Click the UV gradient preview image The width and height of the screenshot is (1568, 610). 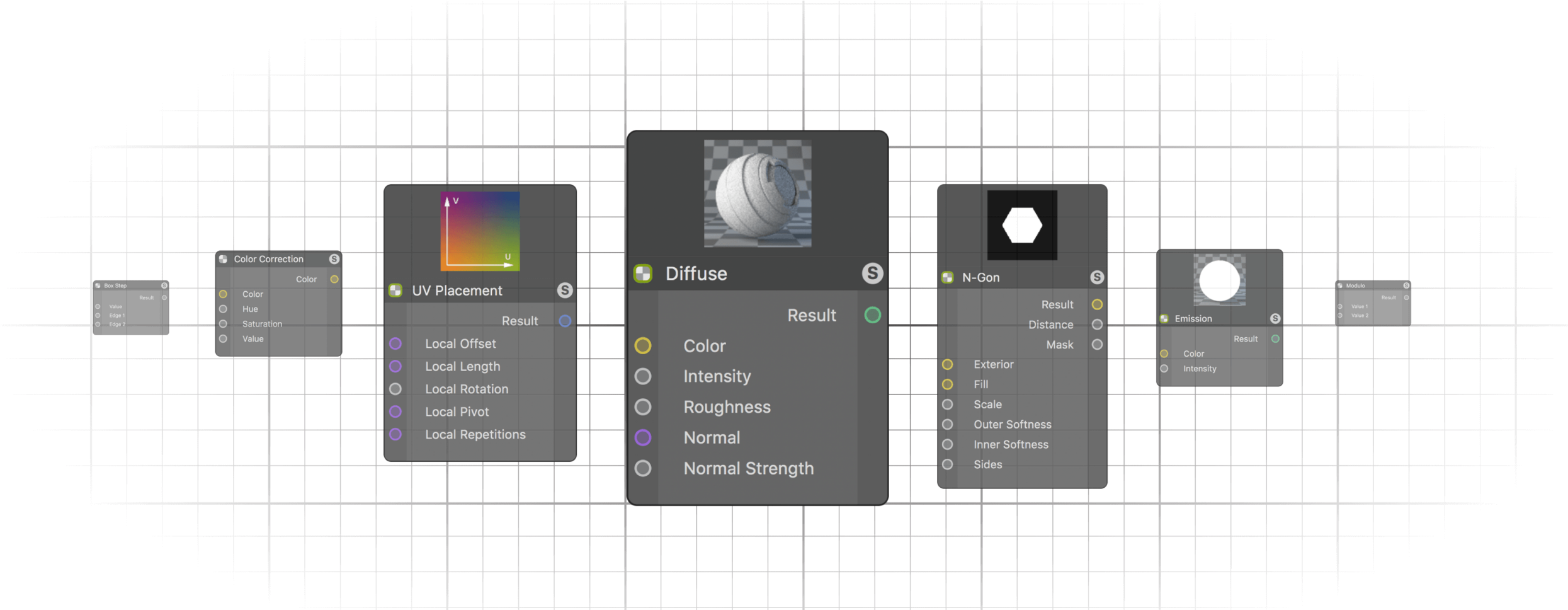click(x=480, y=231)
